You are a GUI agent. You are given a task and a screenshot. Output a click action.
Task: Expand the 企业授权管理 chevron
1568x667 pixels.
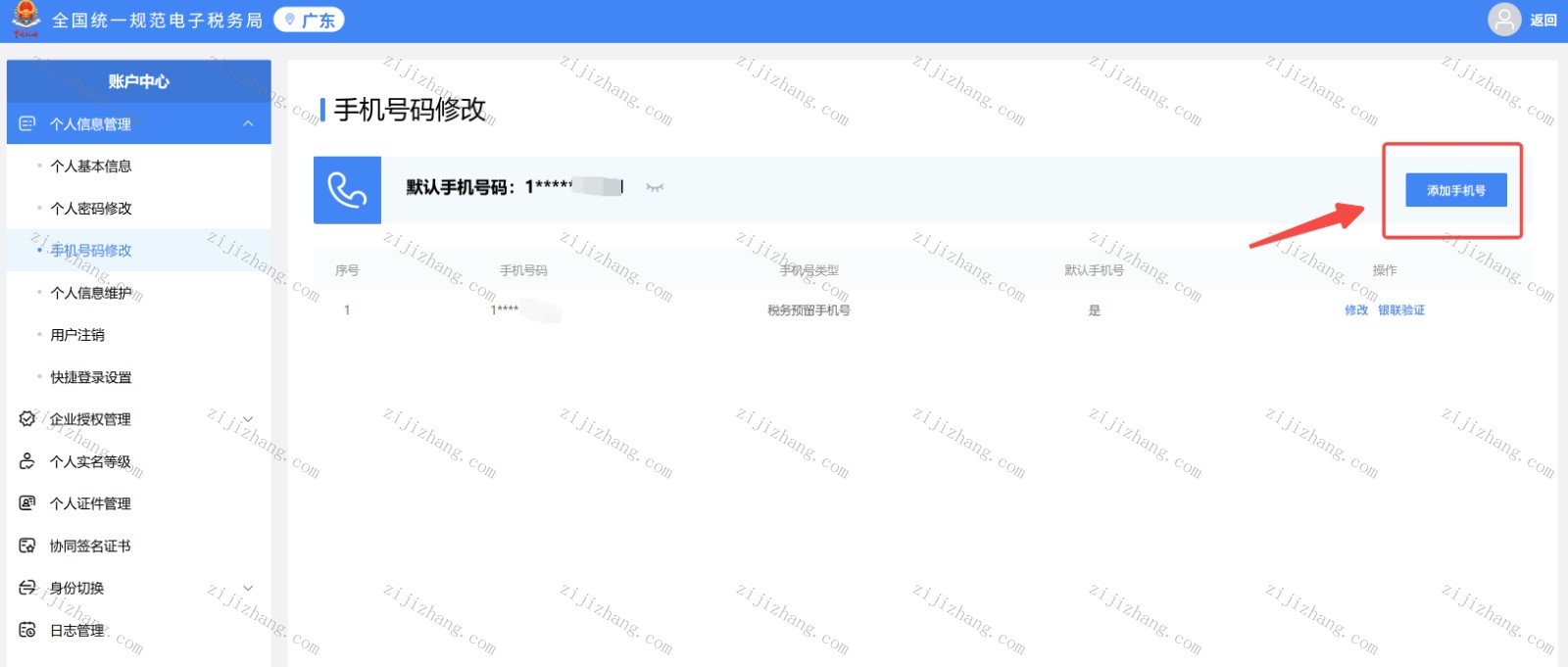pyautogui.click(x=248, y=419)
